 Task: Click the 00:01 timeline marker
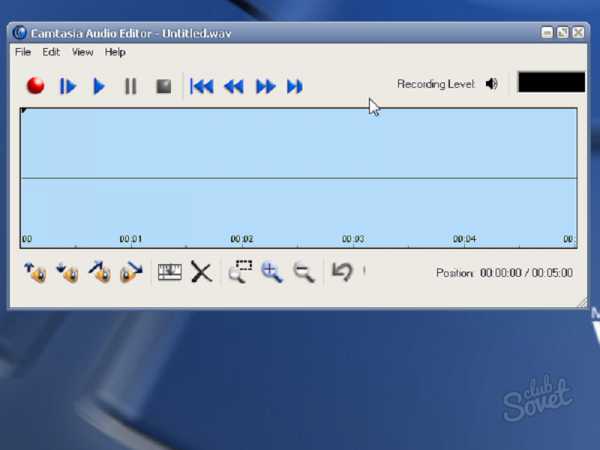point(131,239)
